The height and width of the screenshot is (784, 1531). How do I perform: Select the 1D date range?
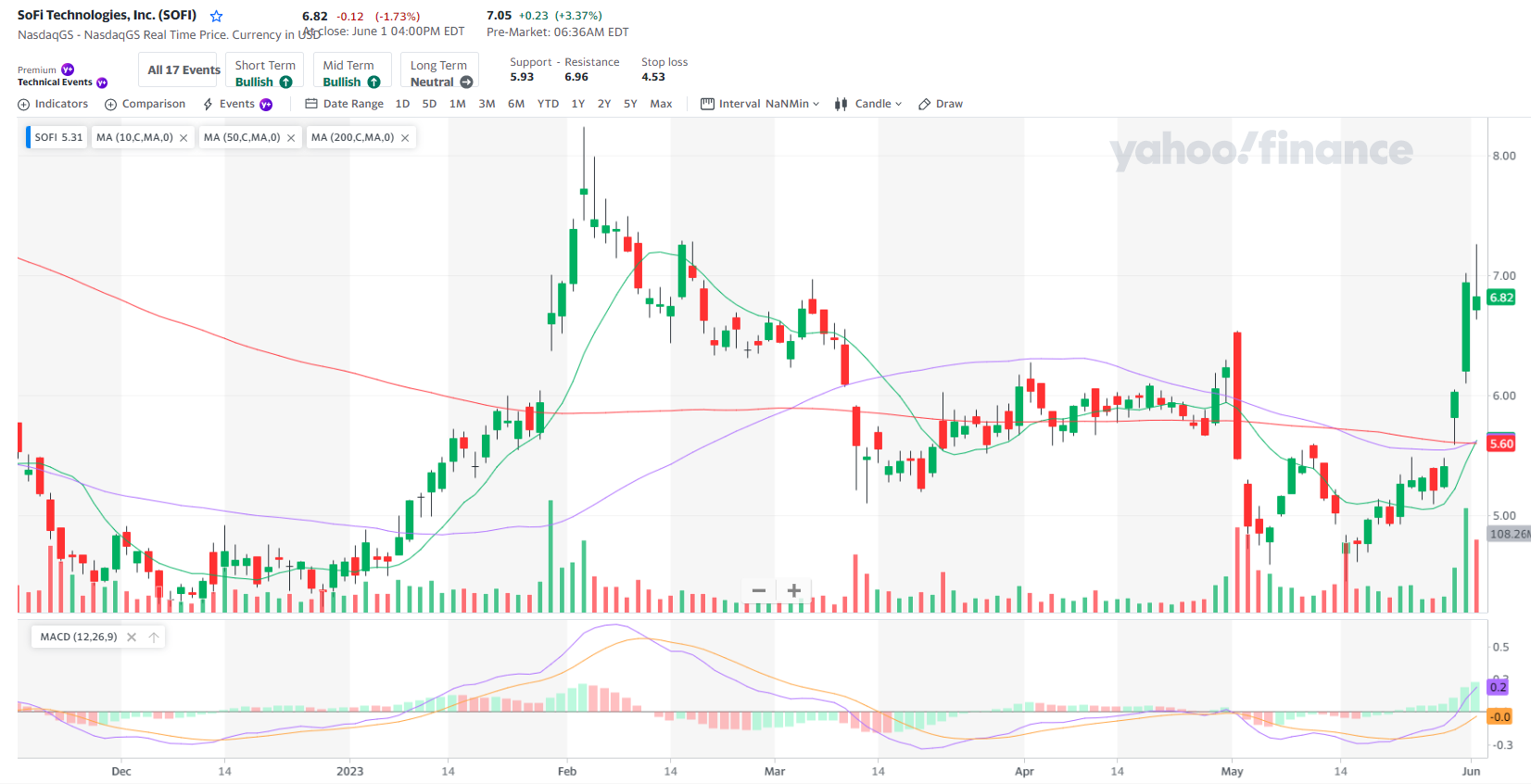(402, 104)
